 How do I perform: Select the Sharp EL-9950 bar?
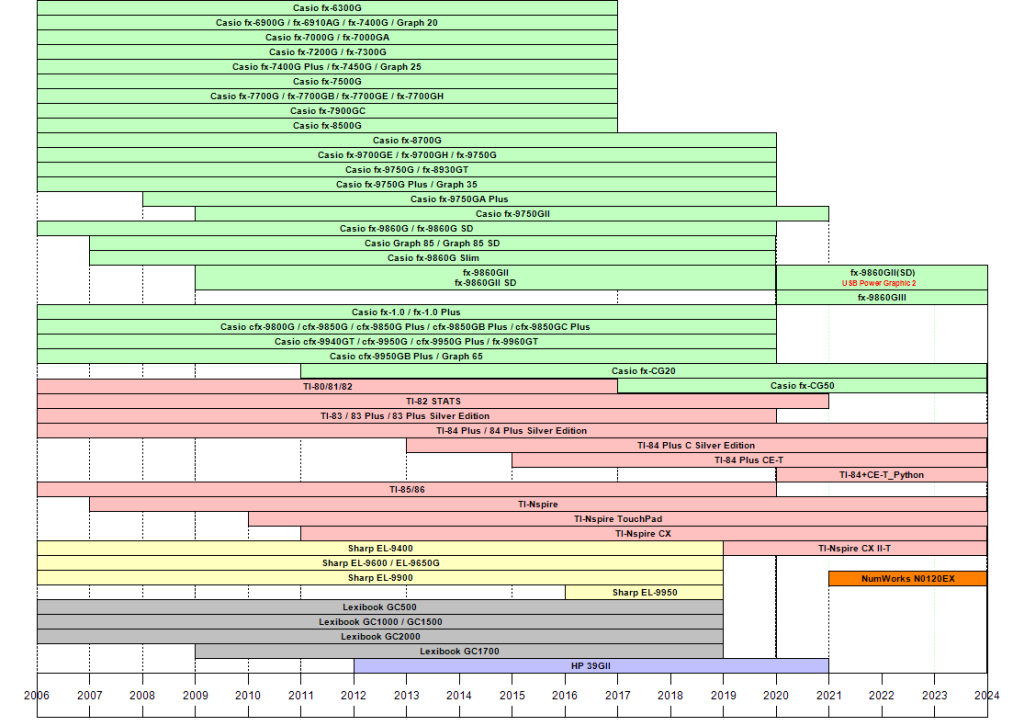coord(645,592)
